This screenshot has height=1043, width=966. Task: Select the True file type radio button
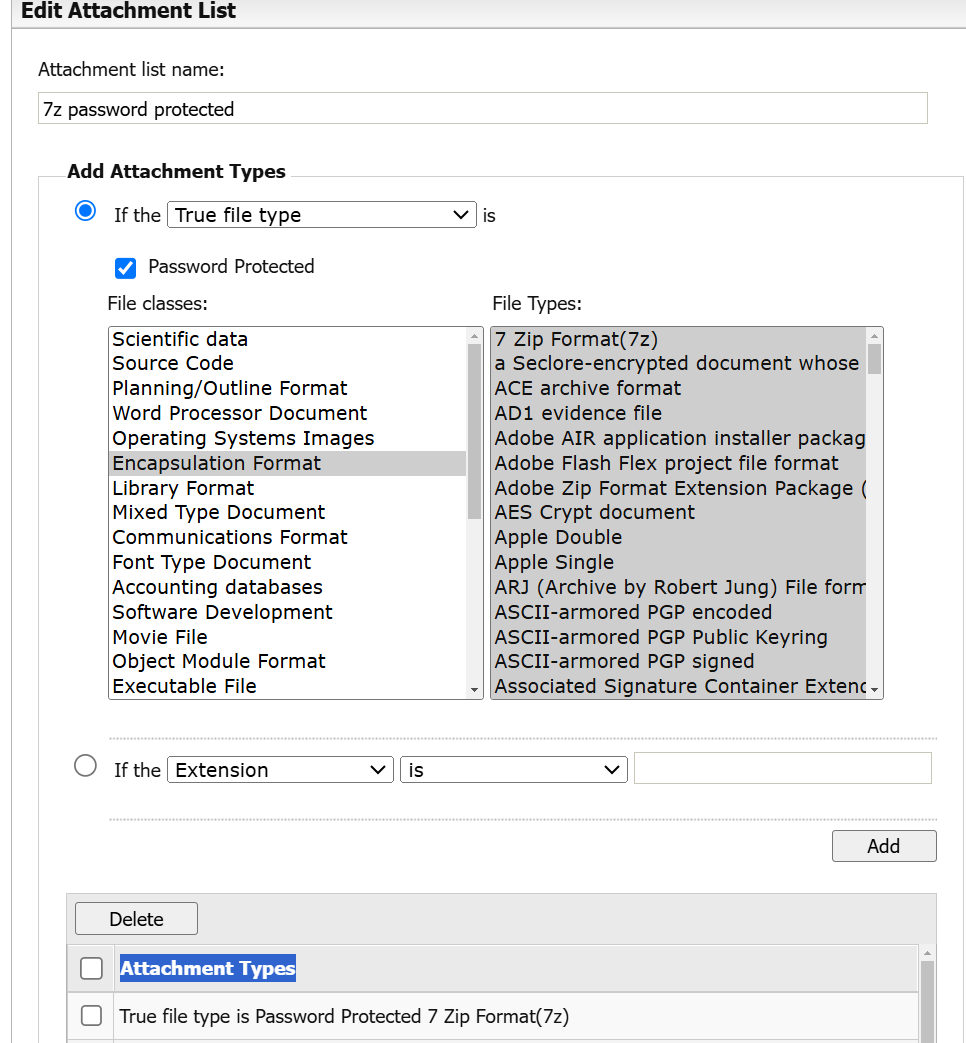pos(86,211)
